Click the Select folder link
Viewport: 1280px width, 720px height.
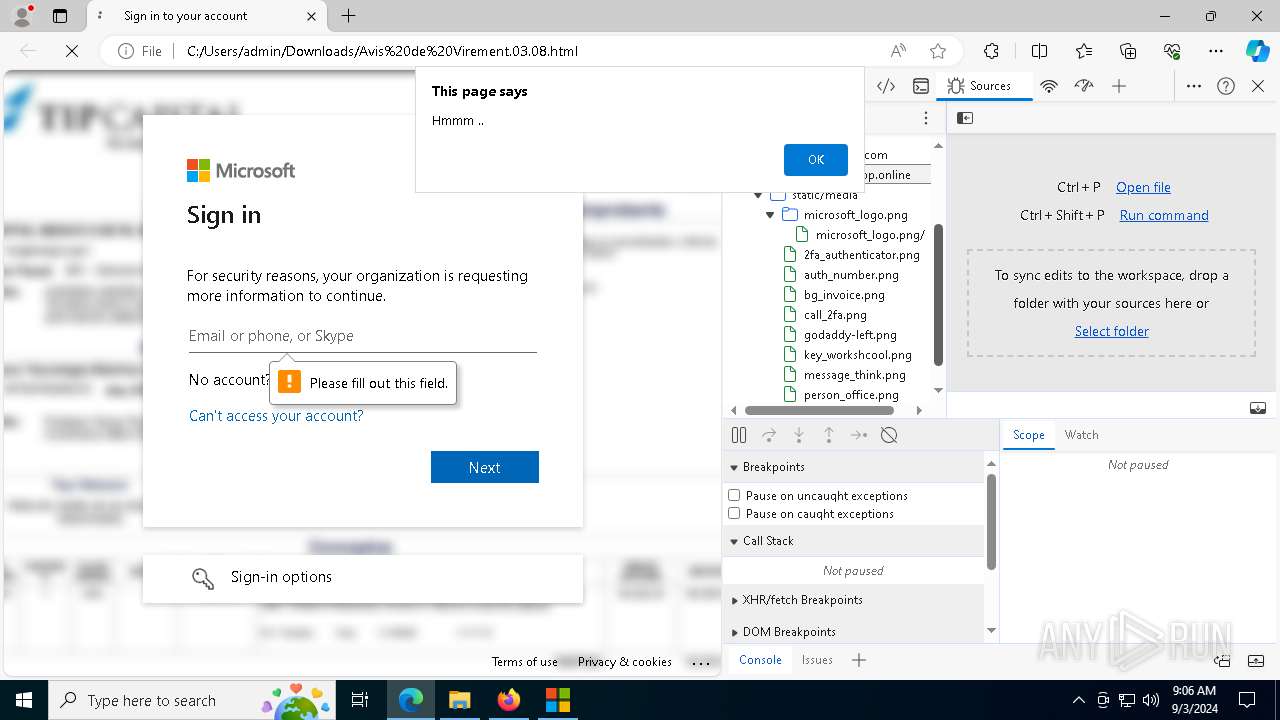1112,331
